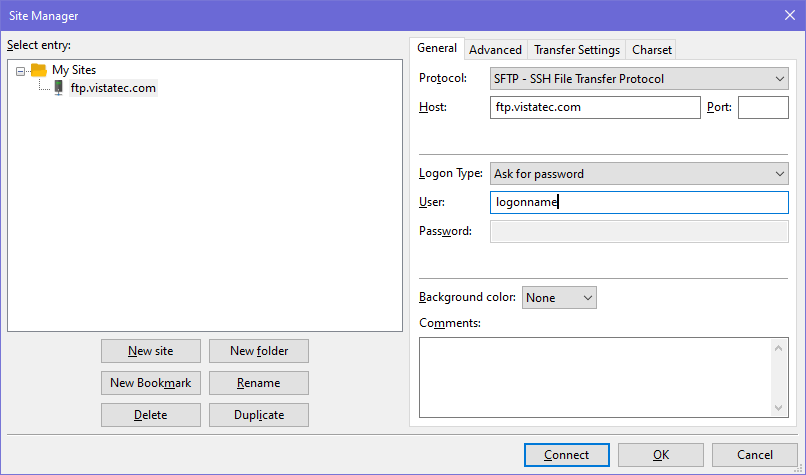Click into the Port field
The width and height of the screenshot is (806, 475).
coord(763,107)
